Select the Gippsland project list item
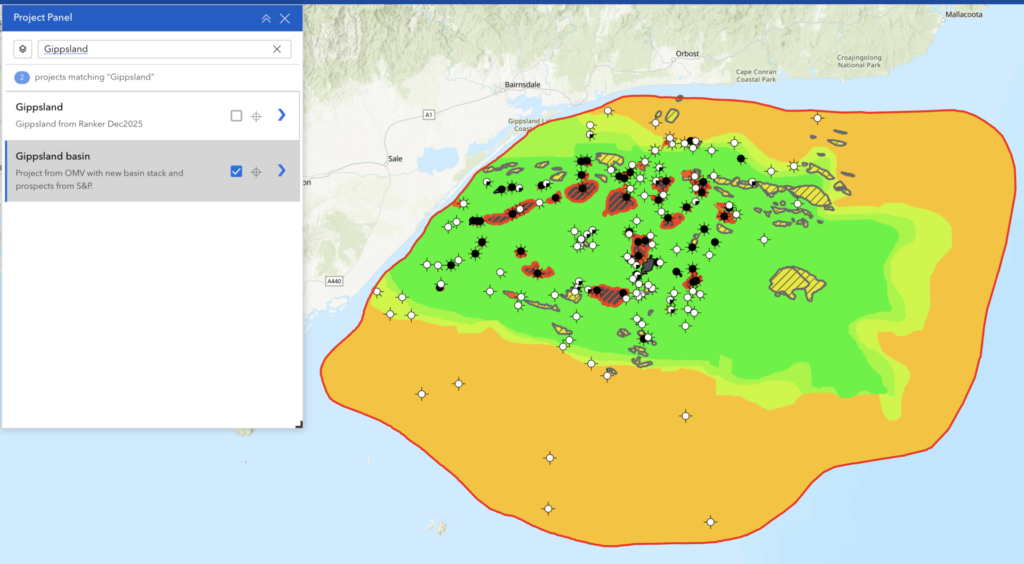Screen dimensions: 1024x564 click(152, 116)
